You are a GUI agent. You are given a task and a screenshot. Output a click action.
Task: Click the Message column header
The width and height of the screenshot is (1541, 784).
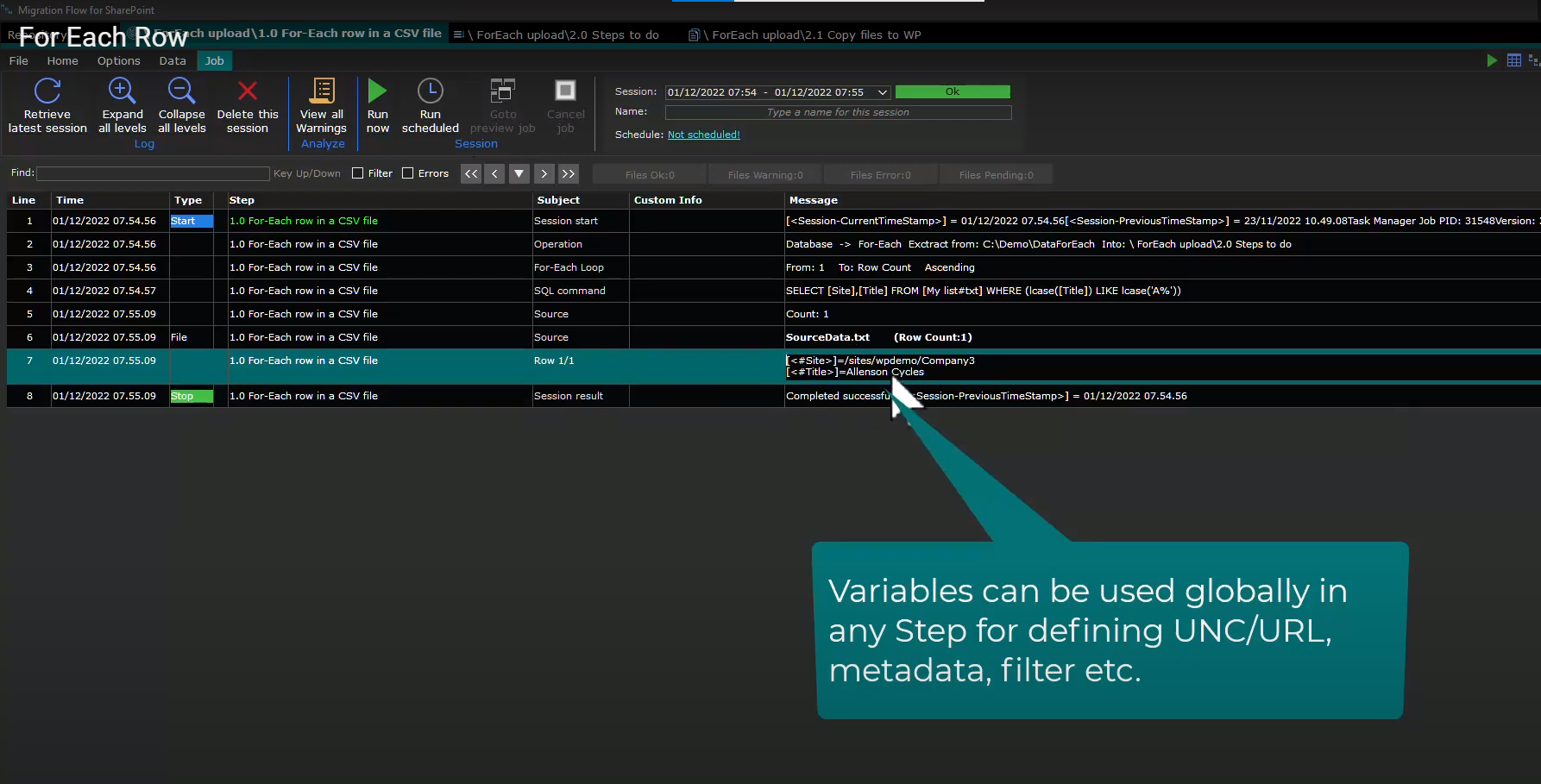1162,200
